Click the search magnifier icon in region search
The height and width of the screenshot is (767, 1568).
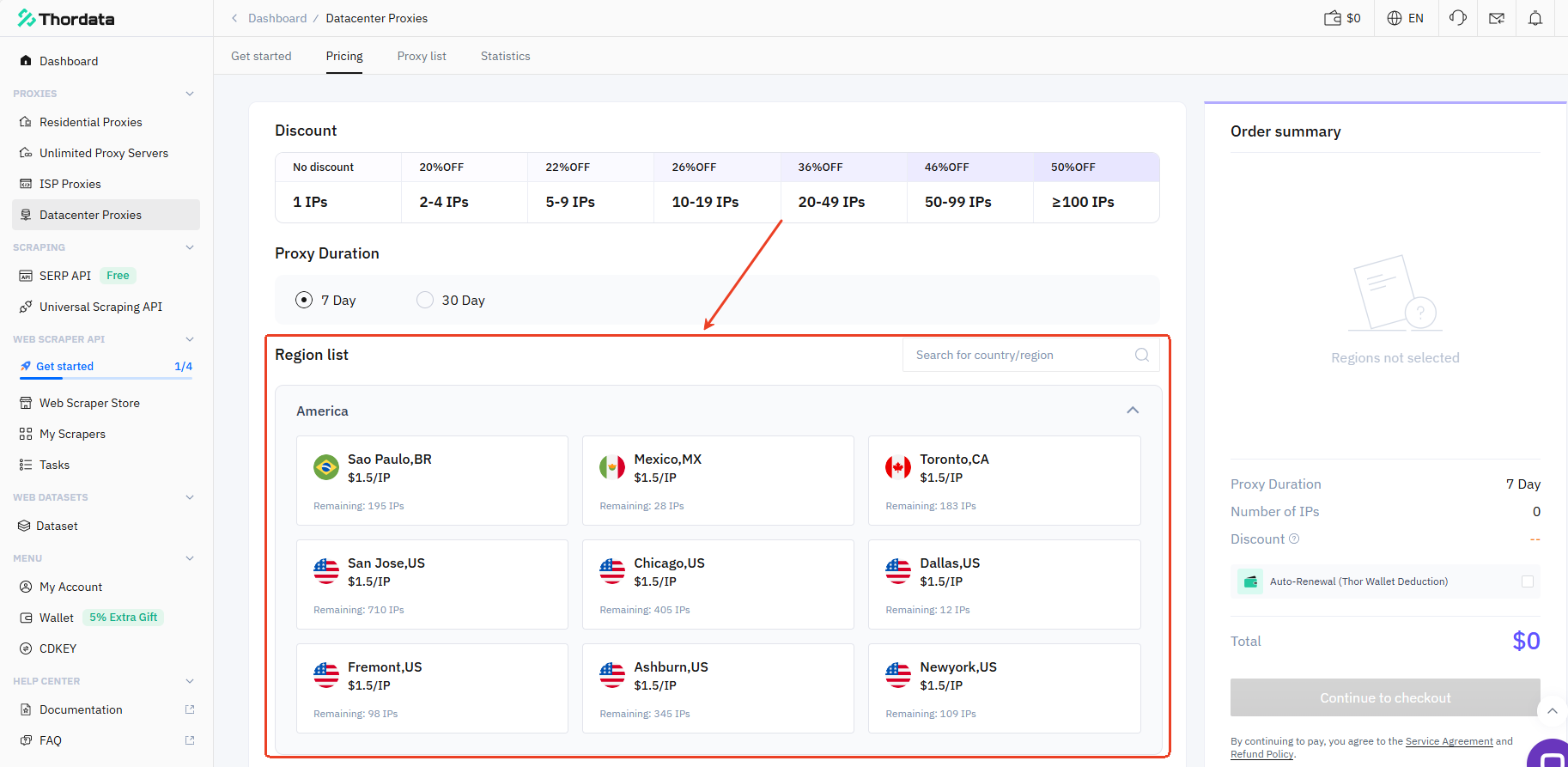[1142, 355]
